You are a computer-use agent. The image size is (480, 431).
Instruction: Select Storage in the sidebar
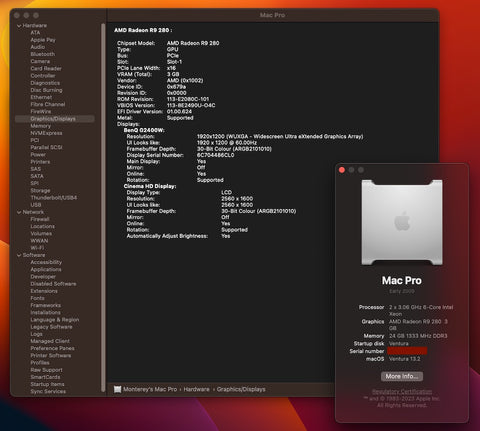tap(40, 191)
